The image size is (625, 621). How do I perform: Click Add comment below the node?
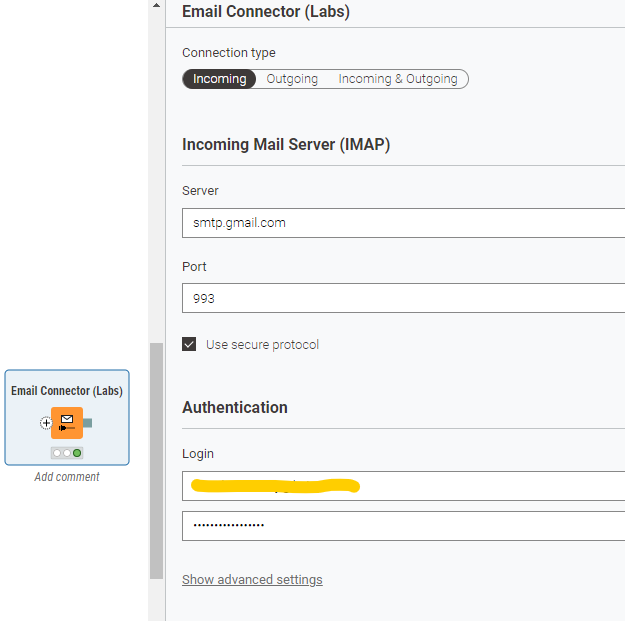pos(67,477)
